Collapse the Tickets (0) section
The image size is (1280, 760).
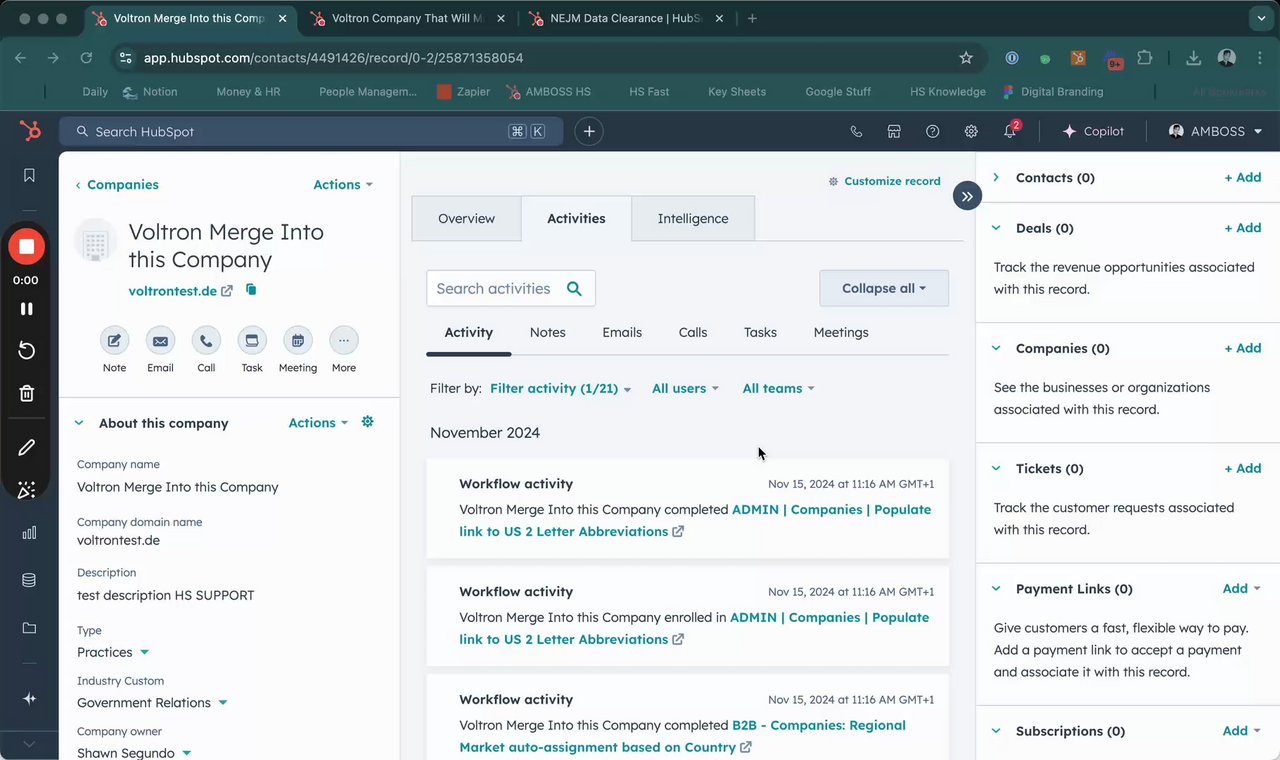coord(996,468)
